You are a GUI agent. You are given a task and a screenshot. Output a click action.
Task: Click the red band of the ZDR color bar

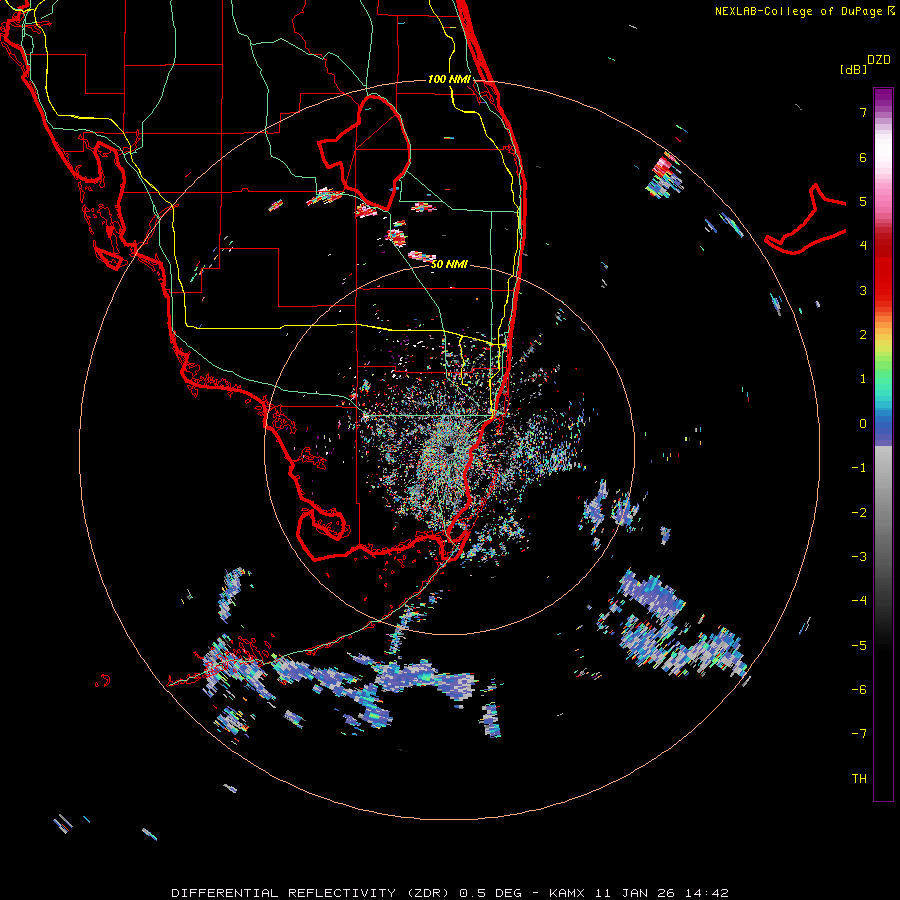click(x=883, y=270)
